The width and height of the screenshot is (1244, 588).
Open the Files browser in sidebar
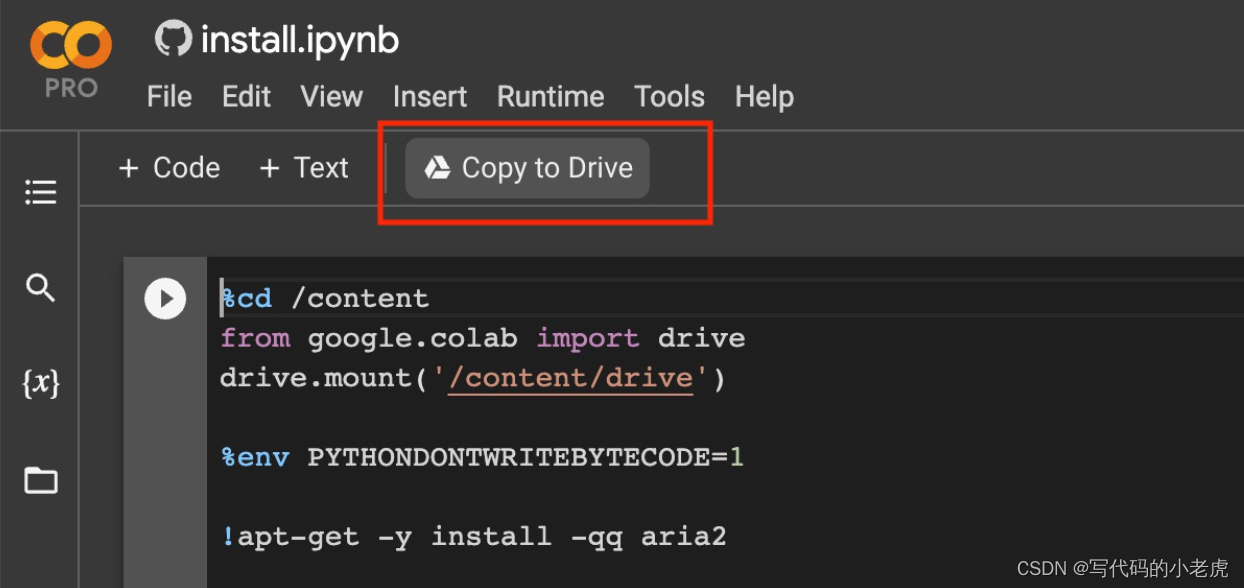(40, 480)
